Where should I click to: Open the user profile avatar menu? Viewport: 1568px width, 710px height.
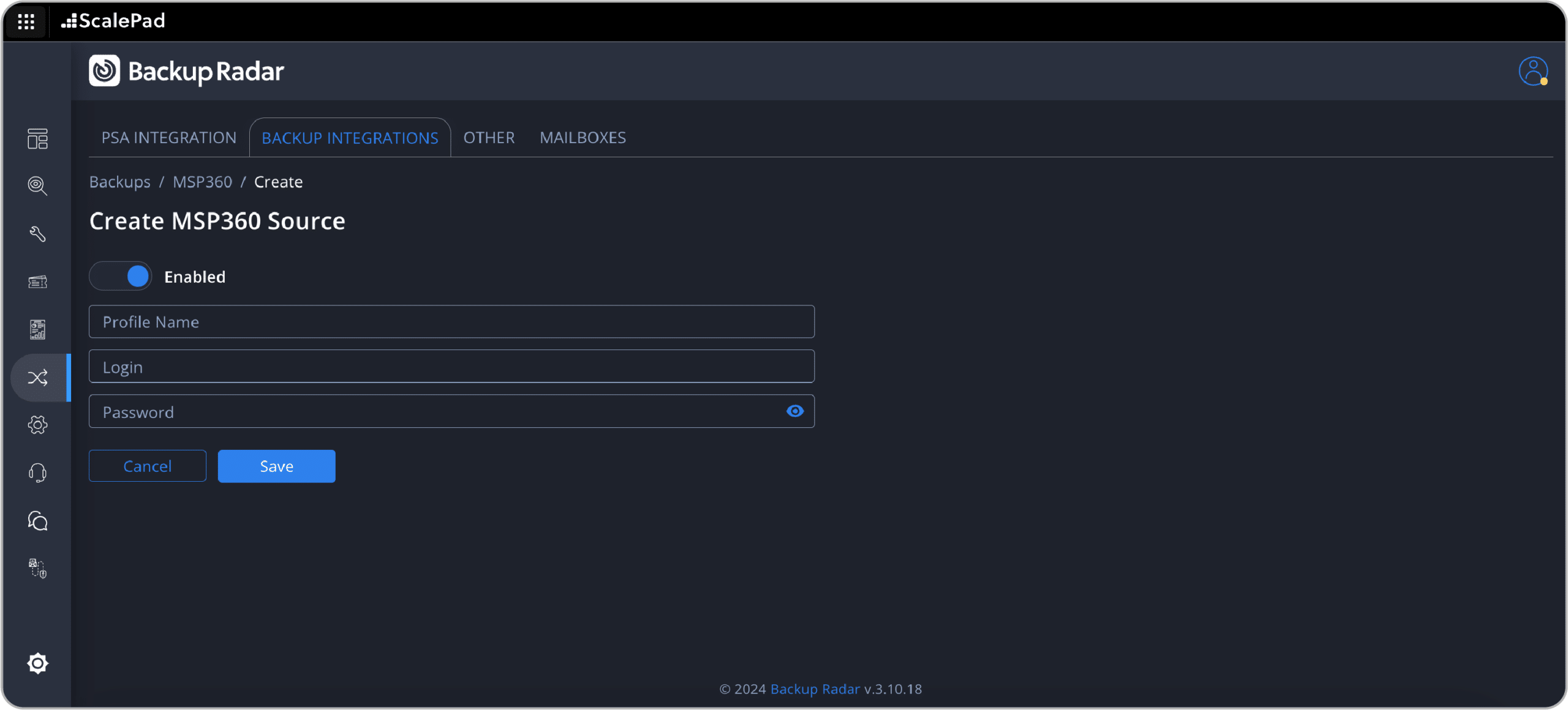coord(1533,72)
